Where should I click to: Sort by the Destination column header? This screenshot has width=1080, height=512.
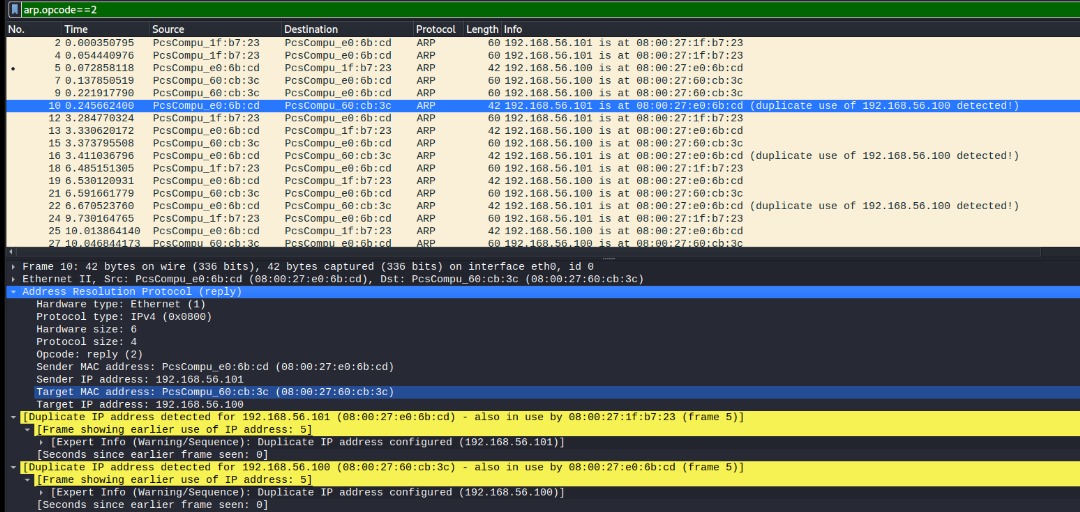coord(347,30)
